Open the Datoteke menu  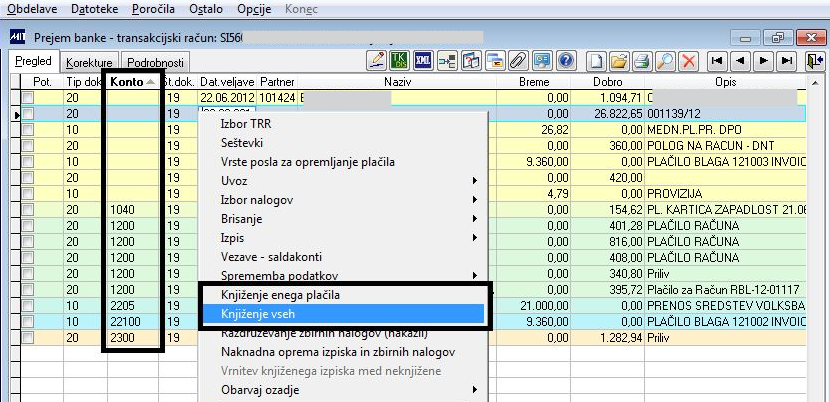[94, 9]
